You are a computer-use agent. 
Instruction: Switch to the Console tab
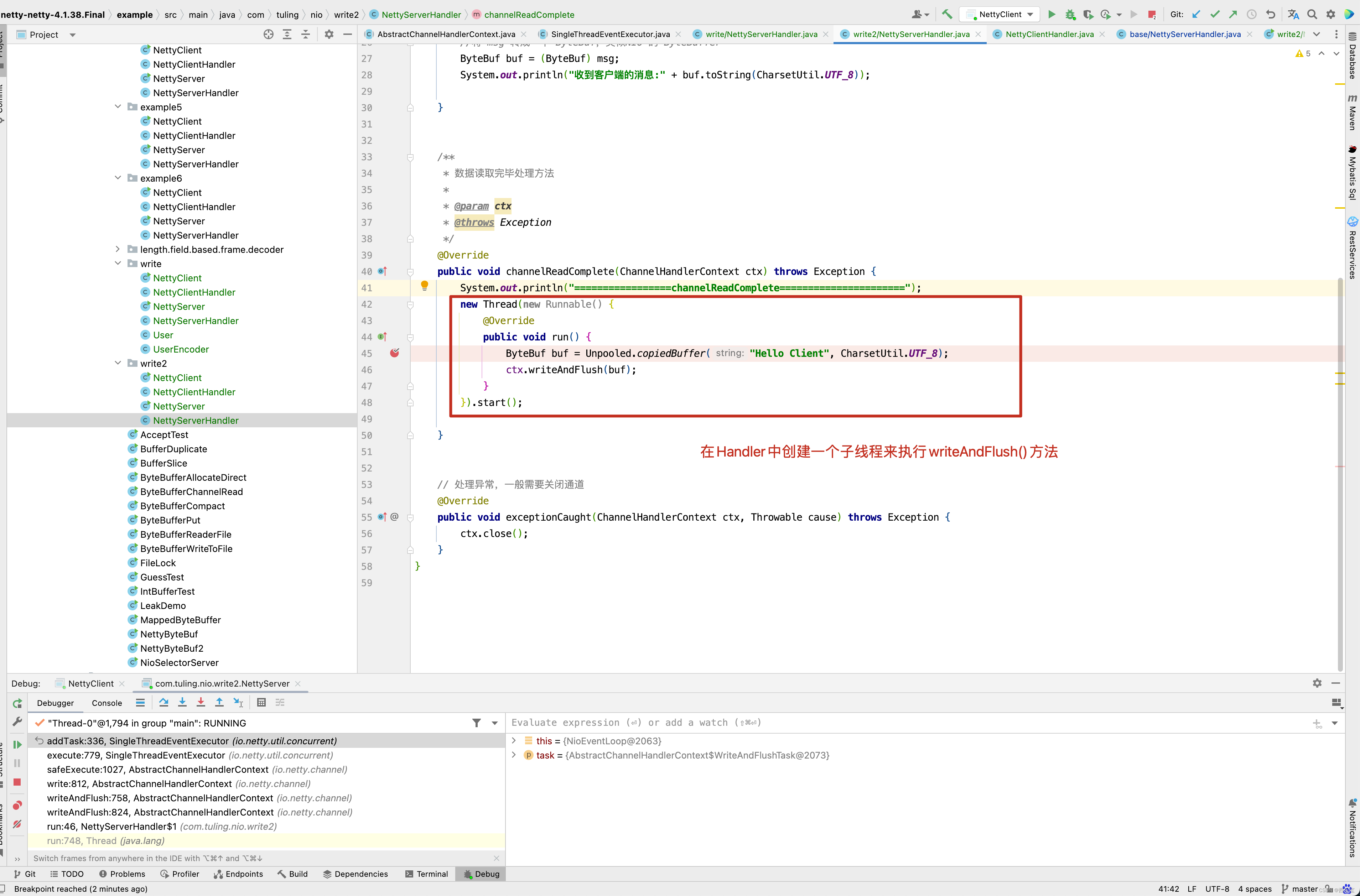pyautogui.click(x=107, y=703)
